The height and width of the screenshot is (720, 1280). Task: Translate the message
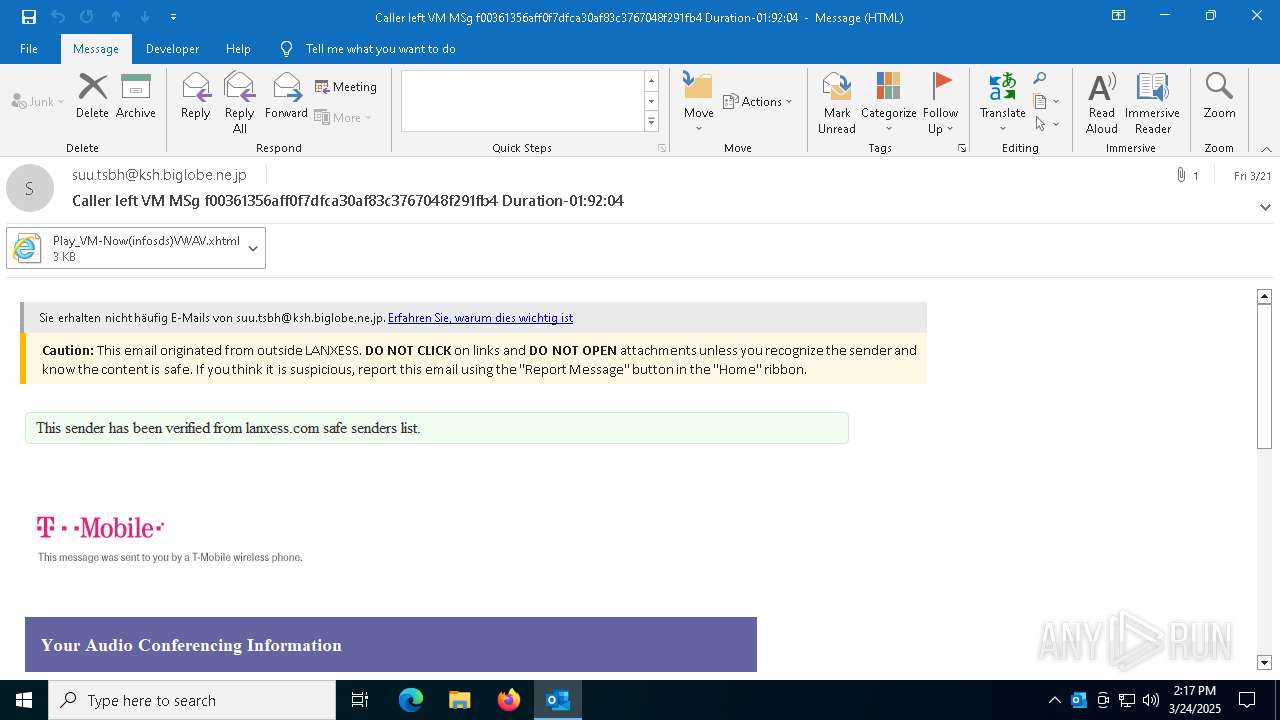pos(1002,102)
